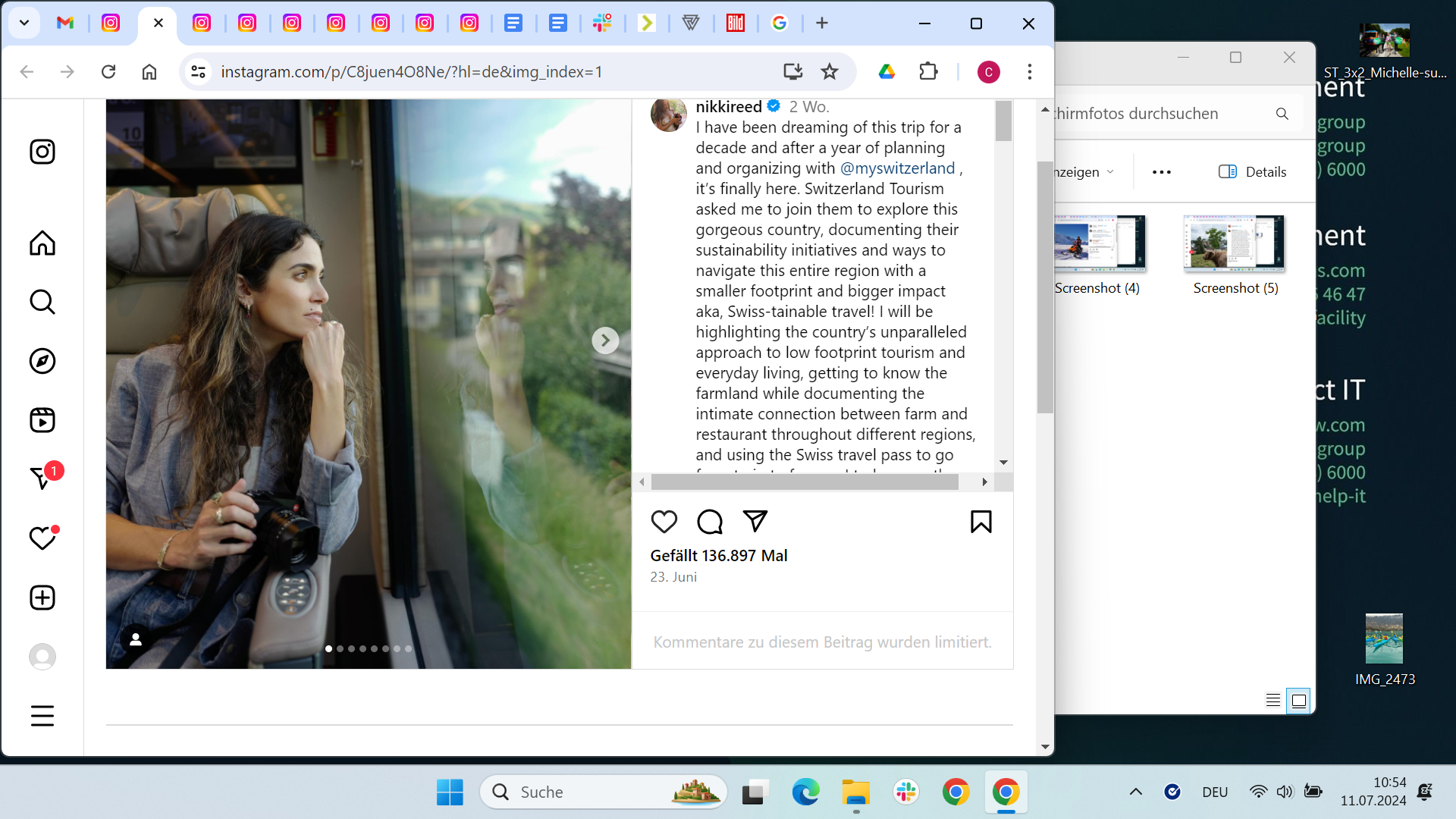
Task: Open the @myswitzerland profile link
Action: coord(897,168)
